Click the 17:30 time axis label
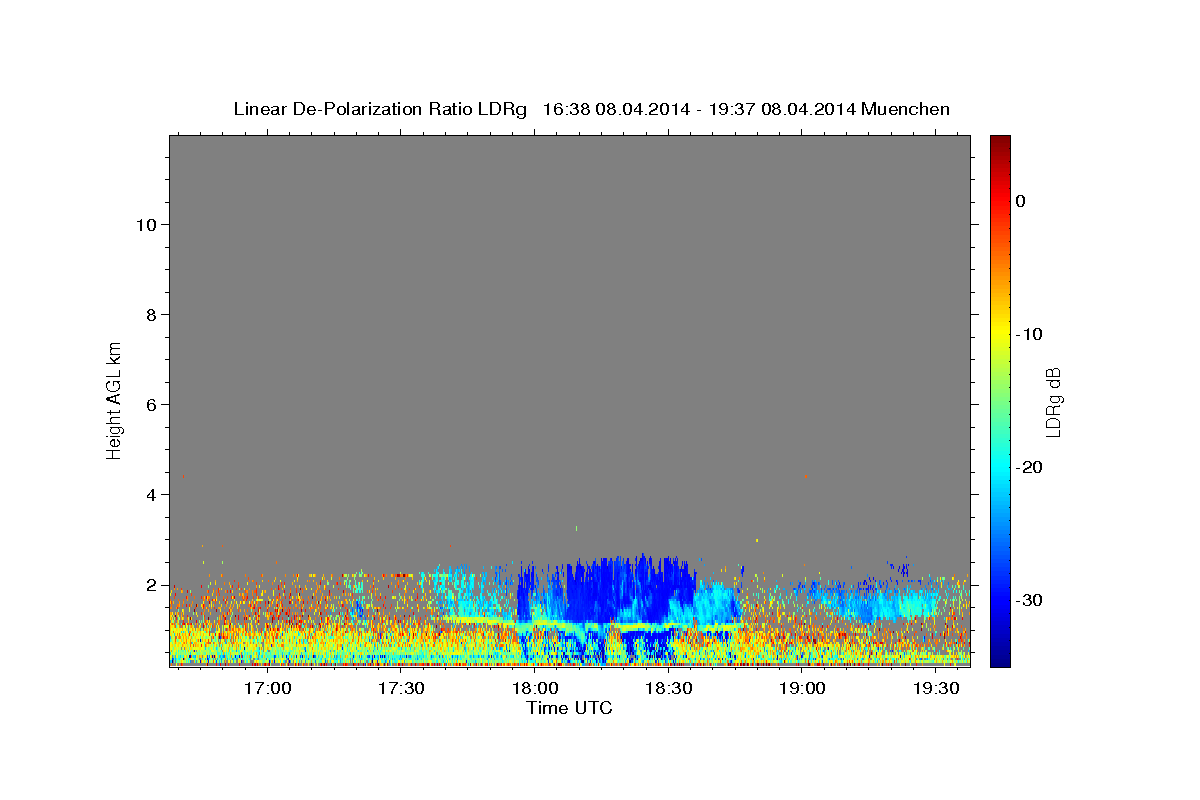Screen dimensions: 1200x800 pyautogui.click(x=401, y=688)
